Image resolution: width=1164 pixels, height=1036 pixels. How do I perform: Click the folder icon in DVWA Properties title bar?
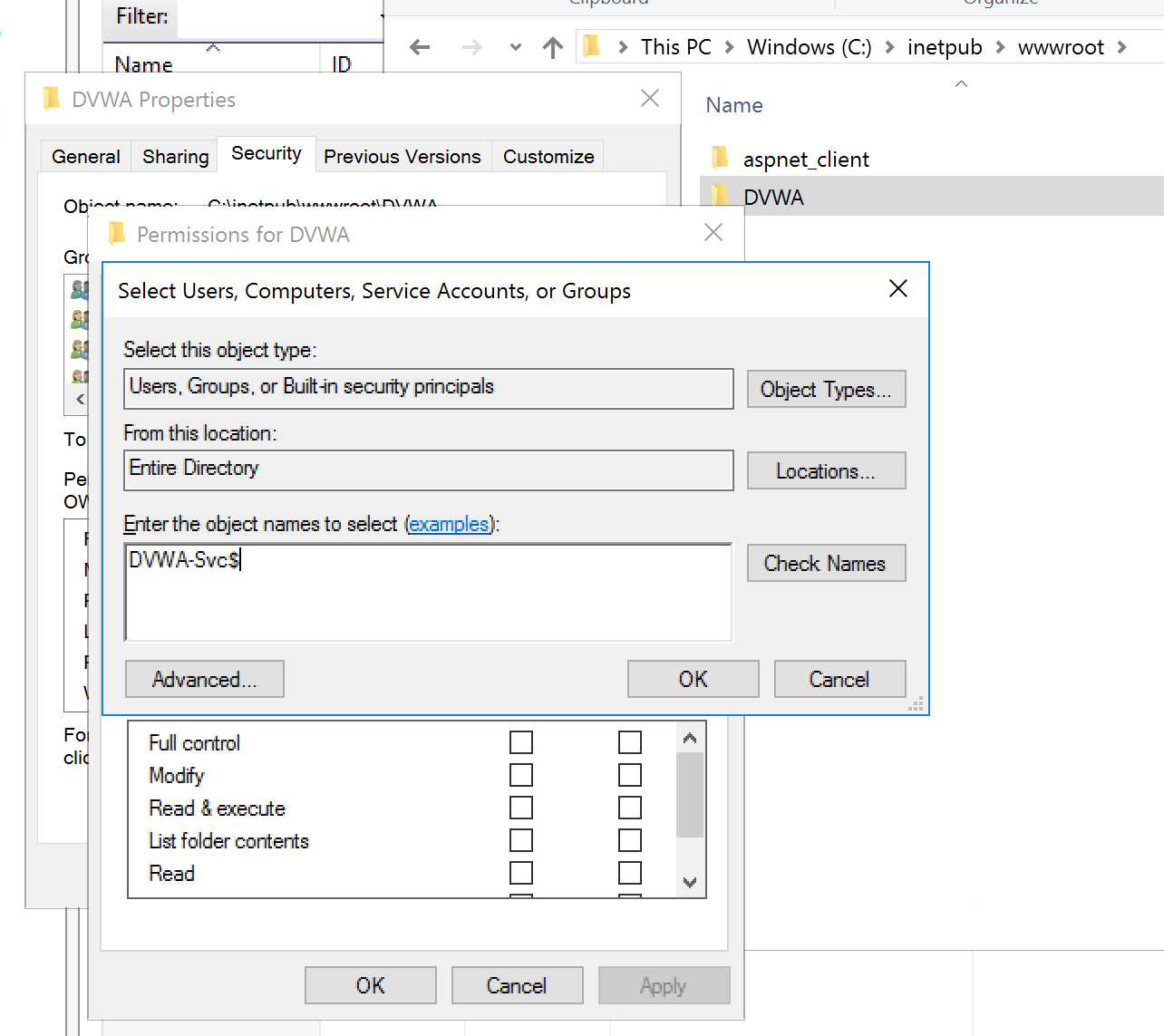(x=51, y=99)
